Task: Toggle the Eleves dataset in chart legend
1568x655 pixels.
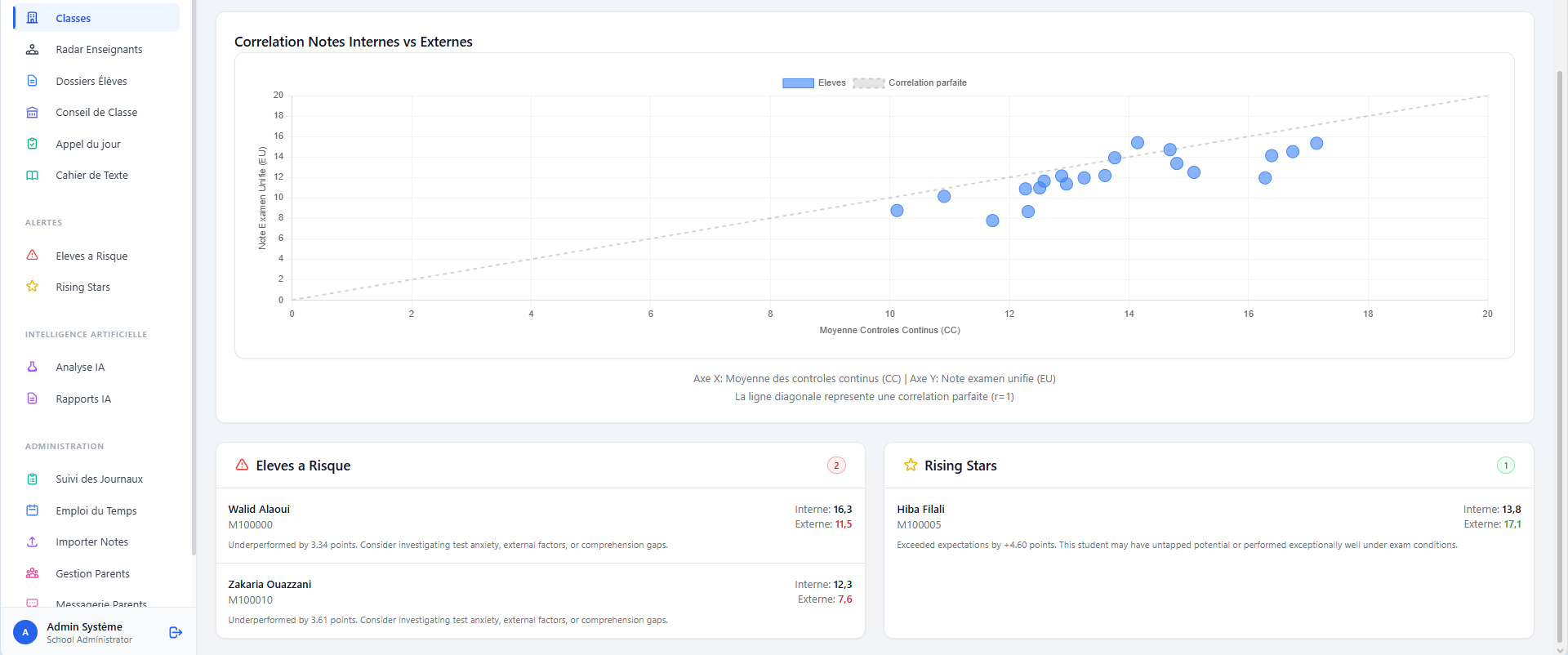Action: (x=813, y=83)
